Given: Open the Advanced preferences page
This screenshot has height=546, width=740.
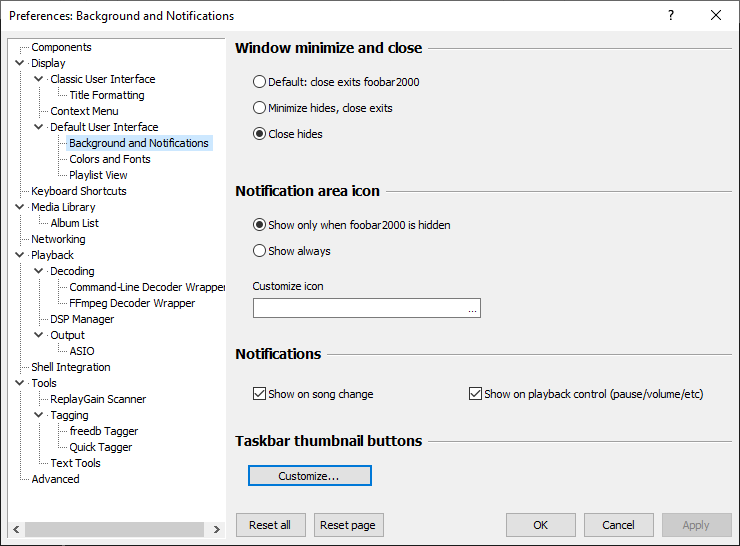Looking at the screenshot, I should click(x=55, y=479).
